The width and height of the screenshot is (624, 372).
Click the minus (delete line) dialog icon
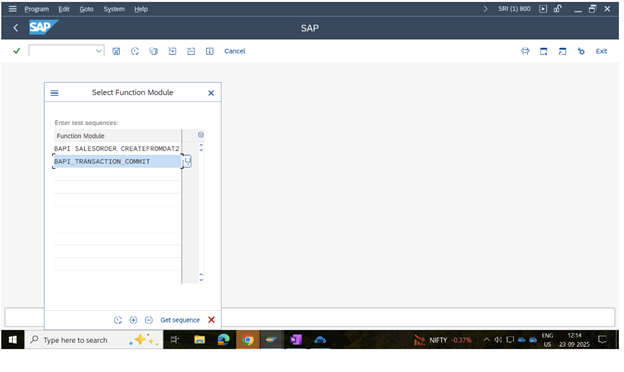click(x=149, y=320)
